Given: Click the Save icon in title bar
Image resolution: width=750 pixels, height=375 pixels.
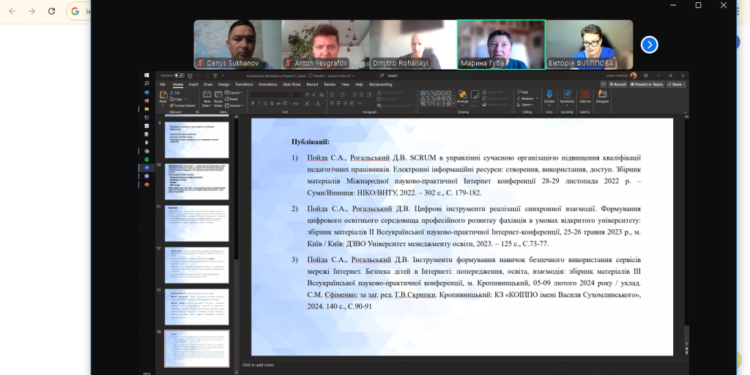Looking at the screenshot, I should point(190,76).
